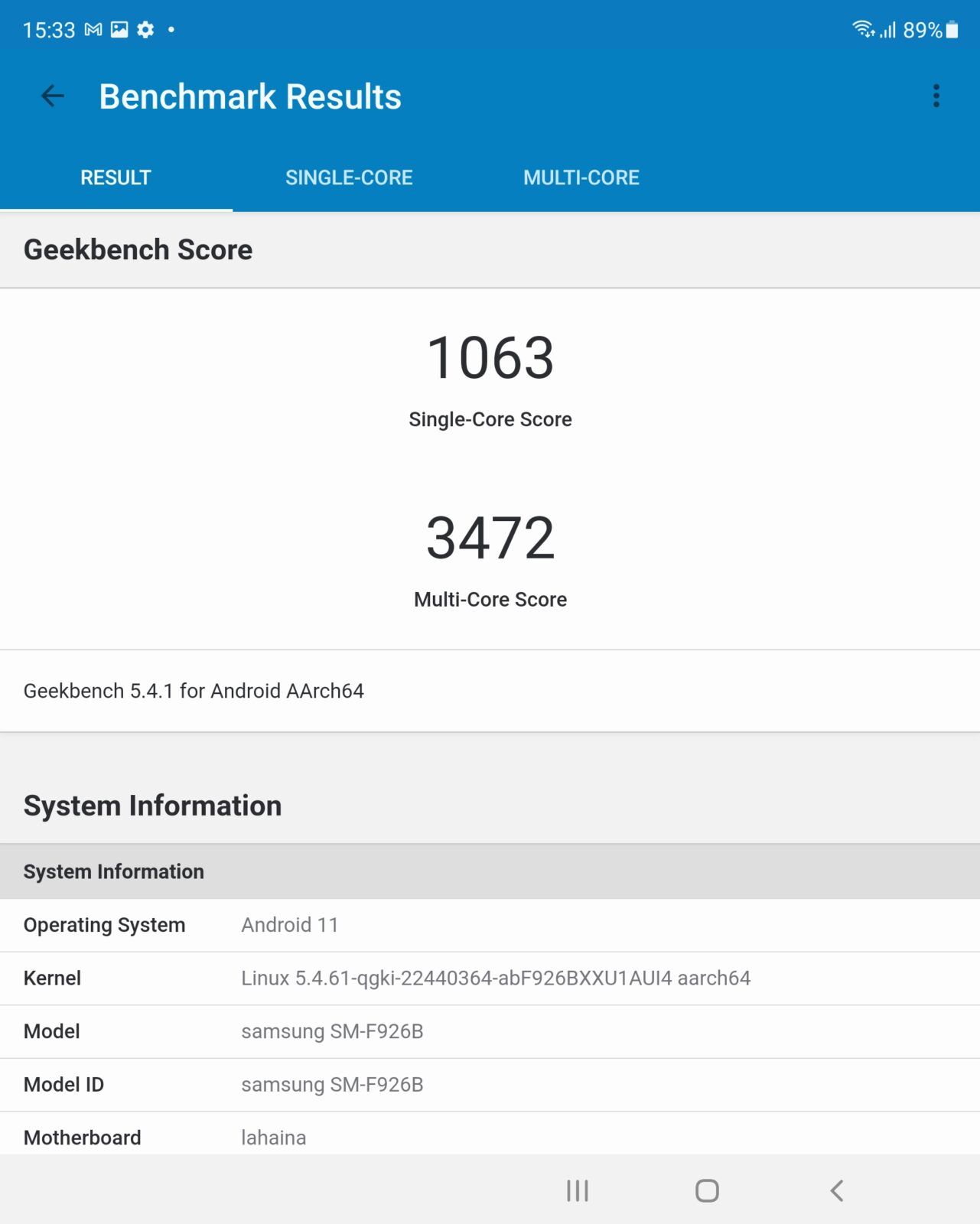
Task: Select the 1063 single-core score value
Action: [490, 357]
